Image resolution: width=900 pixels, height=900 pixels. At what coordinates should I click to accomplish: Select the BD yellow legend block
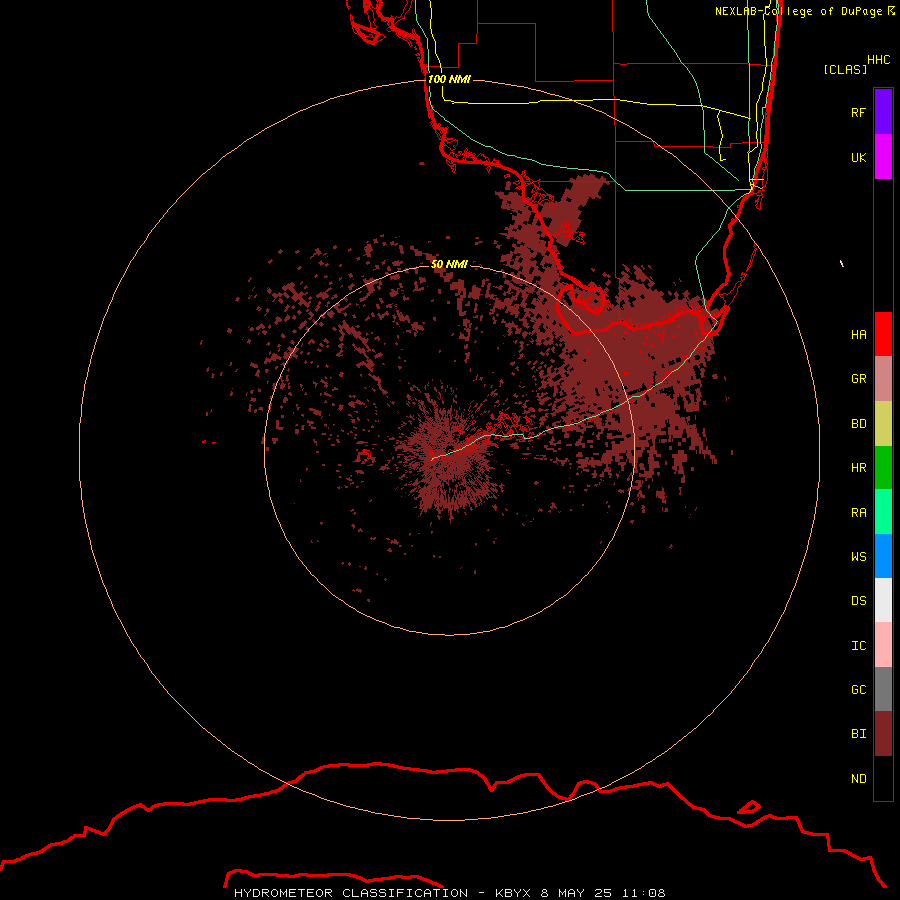883,424
